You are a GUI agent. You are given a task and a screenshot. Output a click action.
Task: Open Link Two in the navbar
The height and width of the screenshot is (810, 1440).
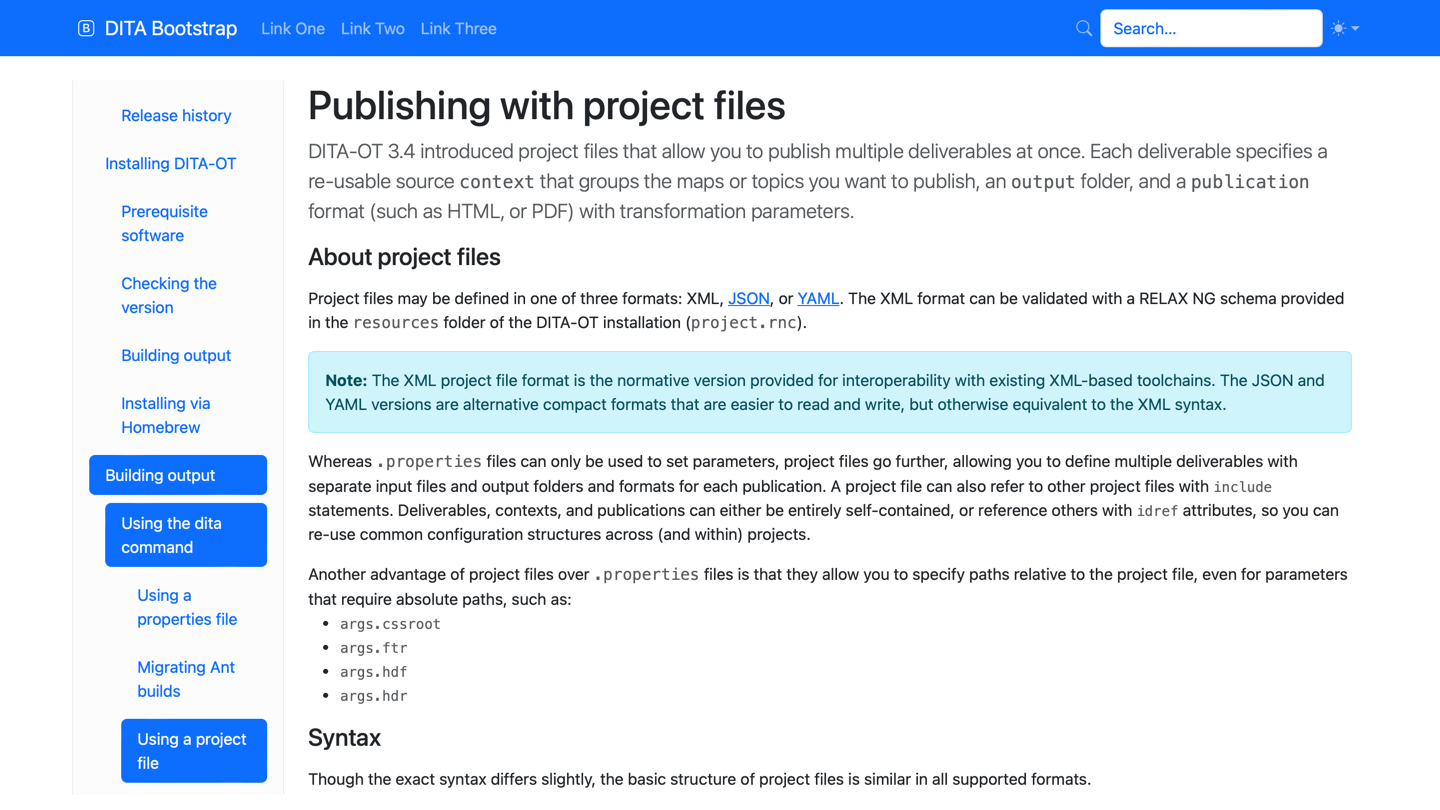372,28
